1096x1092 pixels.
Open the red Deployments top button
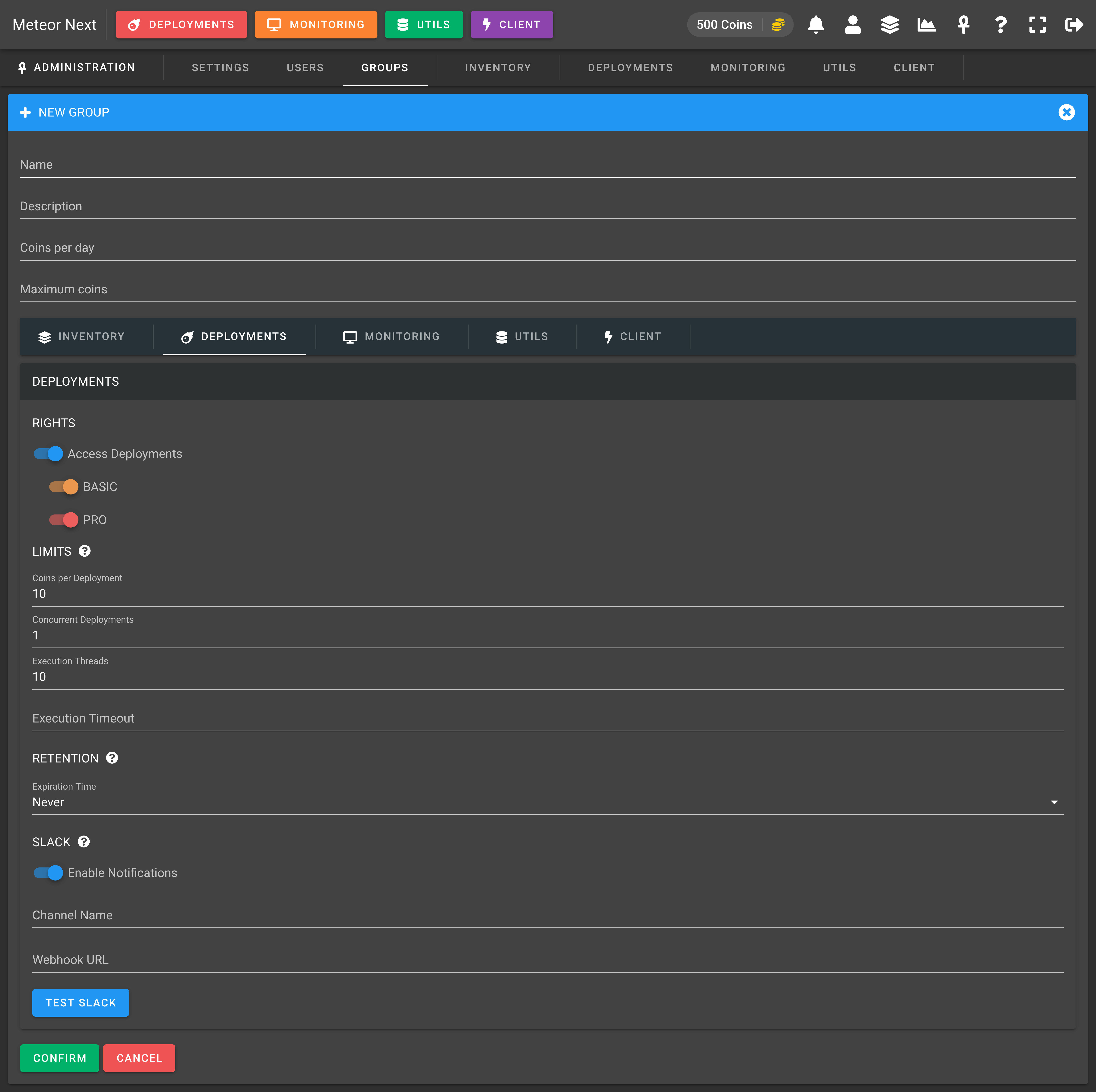182,24
